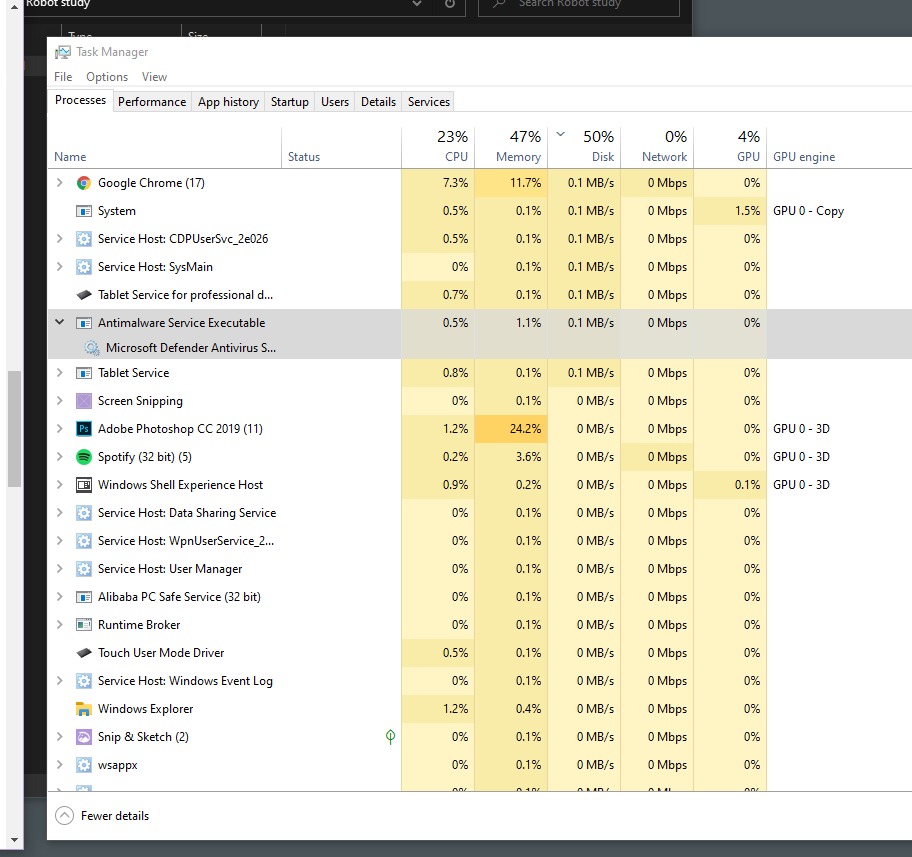Select the 'GPU 0 - Copy' cell for System
This screenshot has height=857, width=912.
pyautogui.click(x=808, y=211)
